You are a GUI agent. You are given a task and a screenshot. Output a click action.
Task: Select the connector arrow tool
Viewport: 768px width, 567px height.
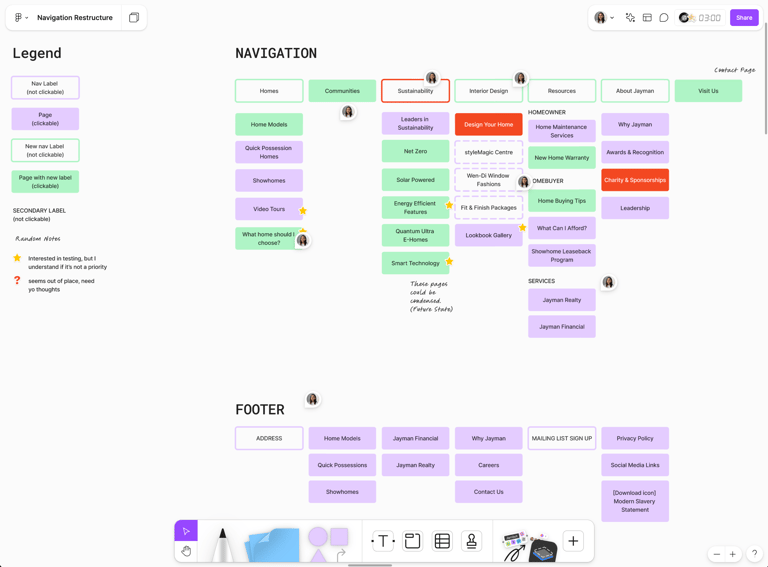click(341, 554)
